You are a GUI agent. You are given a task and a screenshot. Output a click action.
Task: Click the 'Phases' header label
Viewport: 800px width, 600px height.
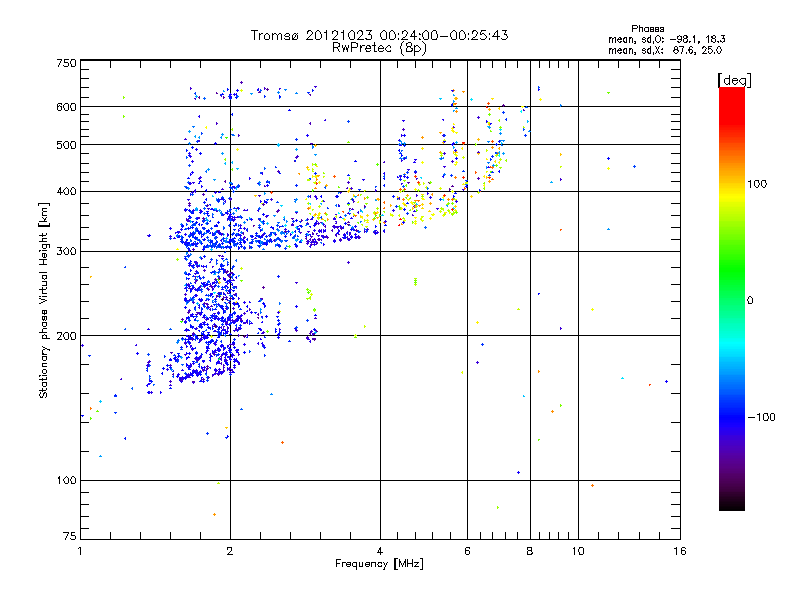tap(647, 29)
